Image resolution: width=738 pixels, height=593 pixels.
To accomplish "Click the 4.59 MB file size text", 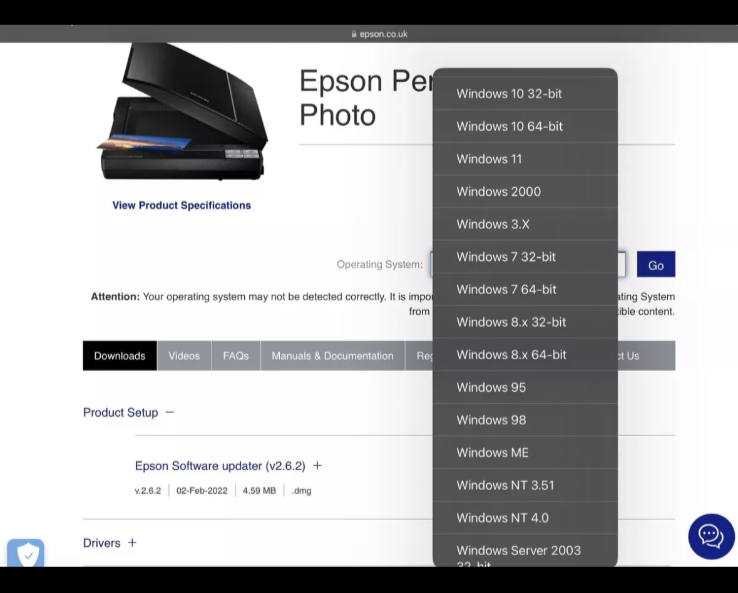I will click(x=259, y=491).
